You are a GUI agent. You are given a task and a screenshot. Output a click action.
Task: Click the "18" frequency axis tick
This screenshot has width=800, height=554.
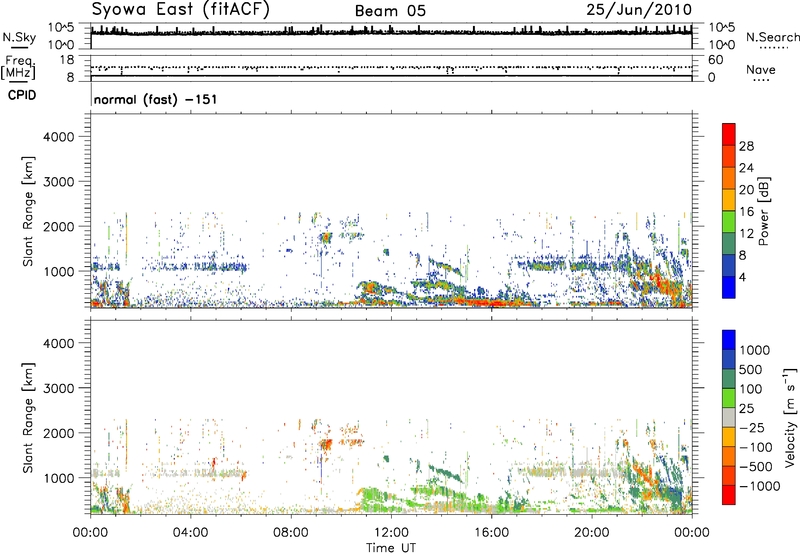[x=67, y=60]
